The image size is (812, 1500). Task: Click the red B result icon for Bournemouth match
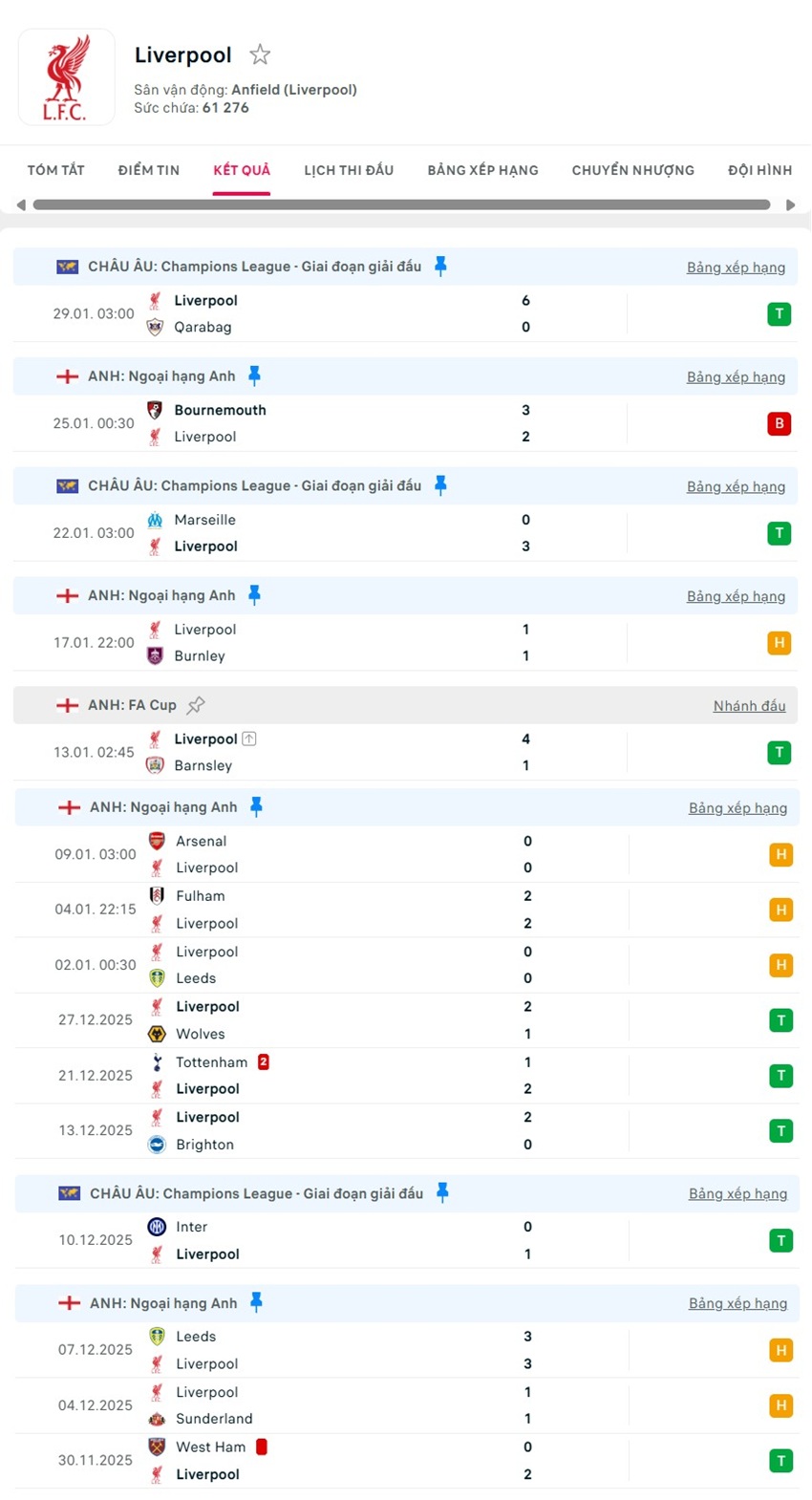[780, 423]
